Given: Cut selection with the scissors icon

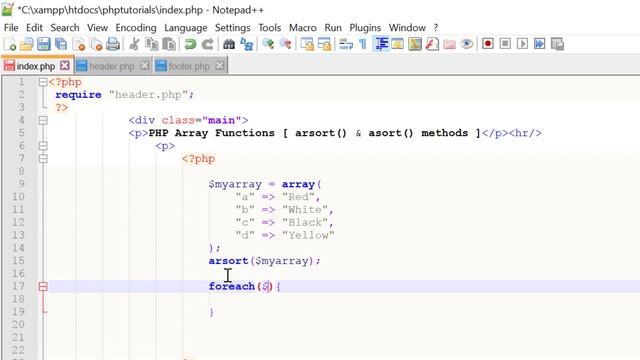Looking at the screenshot, I should tap(134, 44).
